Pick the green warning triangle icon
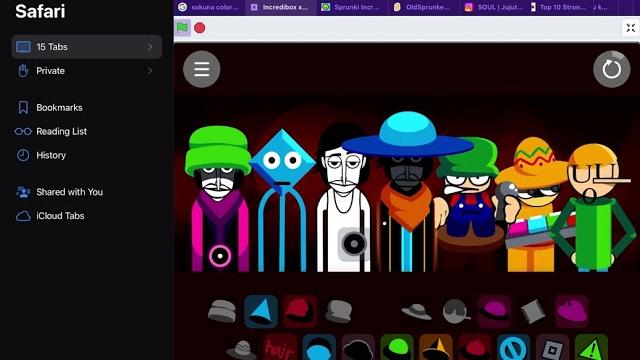Image resolution: width=640 pixels, height=360 pixels. (x=591, y=347)
